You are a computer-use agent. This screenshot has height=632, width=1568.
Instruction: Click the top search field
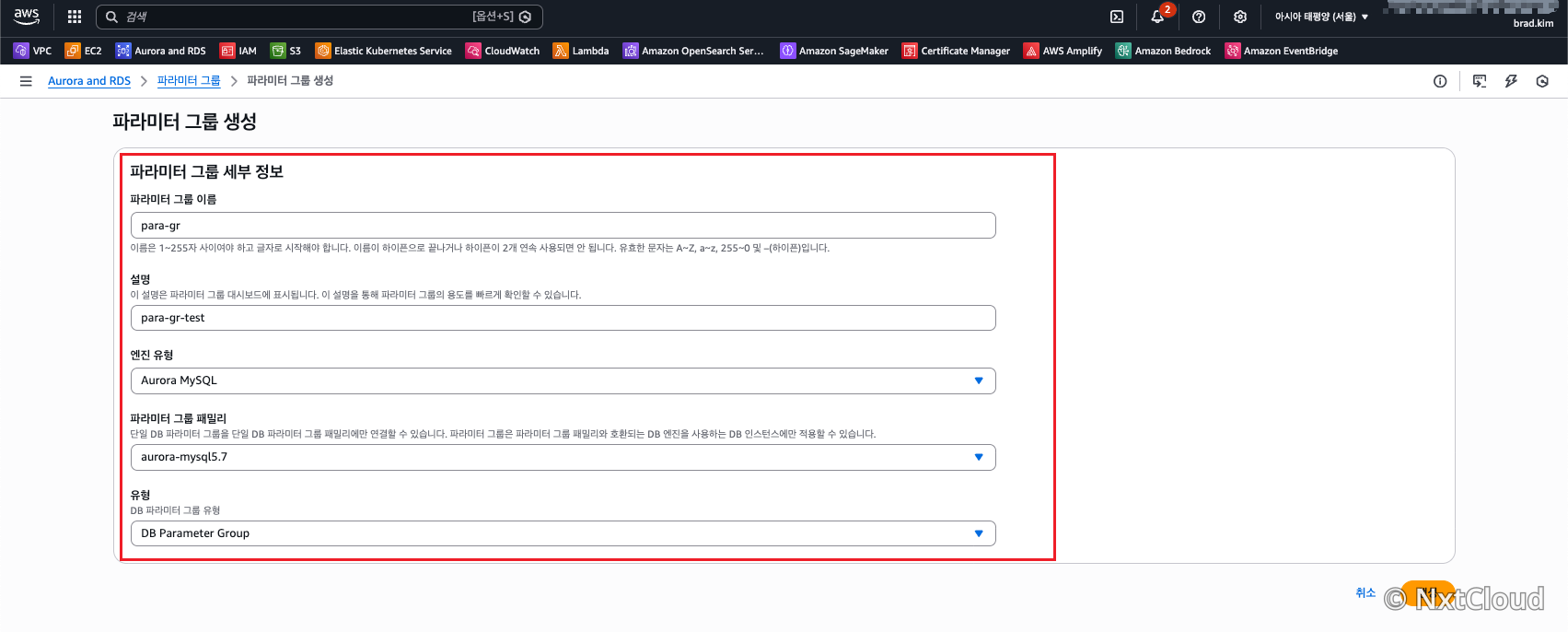(x=319, y=17)
